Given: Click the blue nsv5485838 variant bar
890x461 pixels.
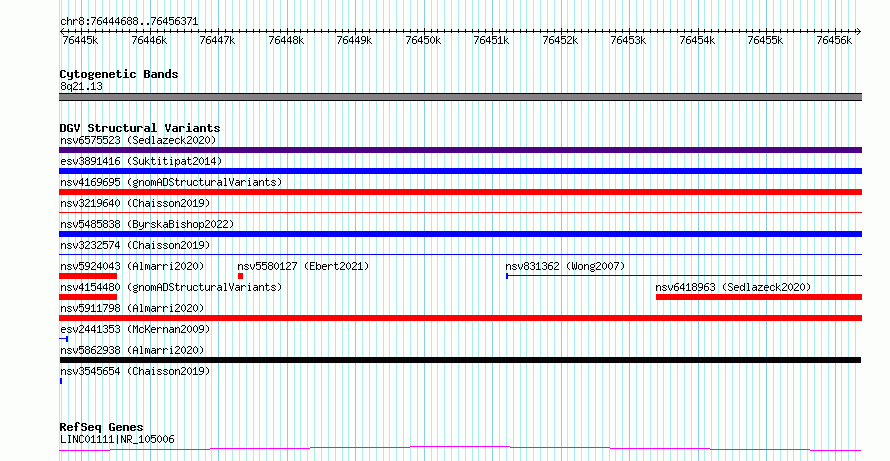Looking at the screenshot, I should tap(460, 234).
